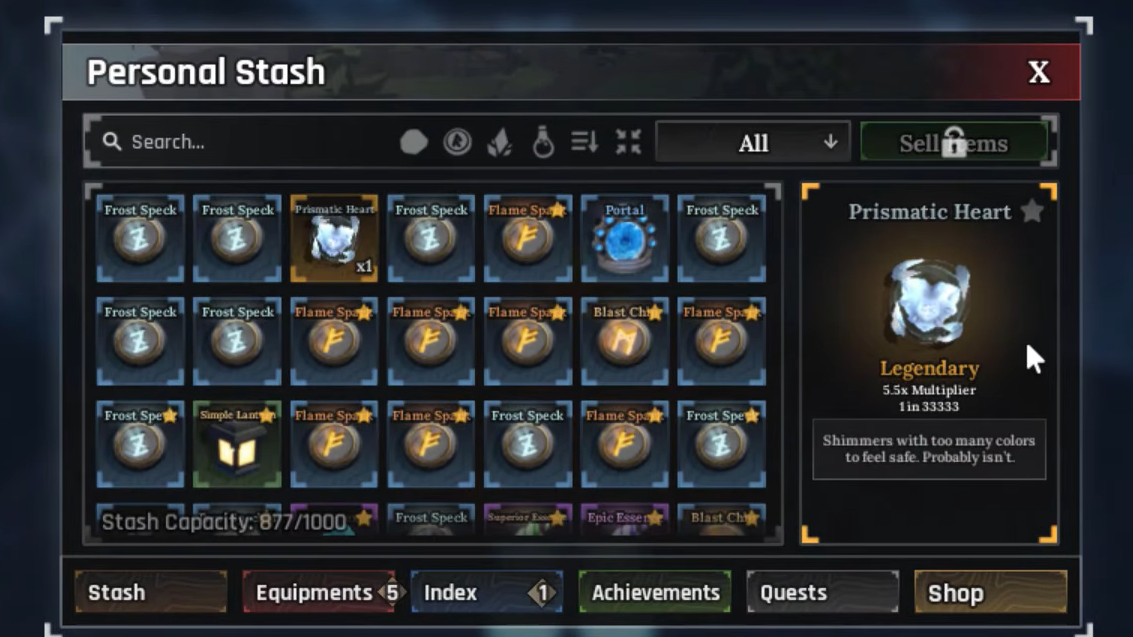Toggle star on Simple Lantern slot
Viewport: 1133px width, 637px height.
coord(267,415)
